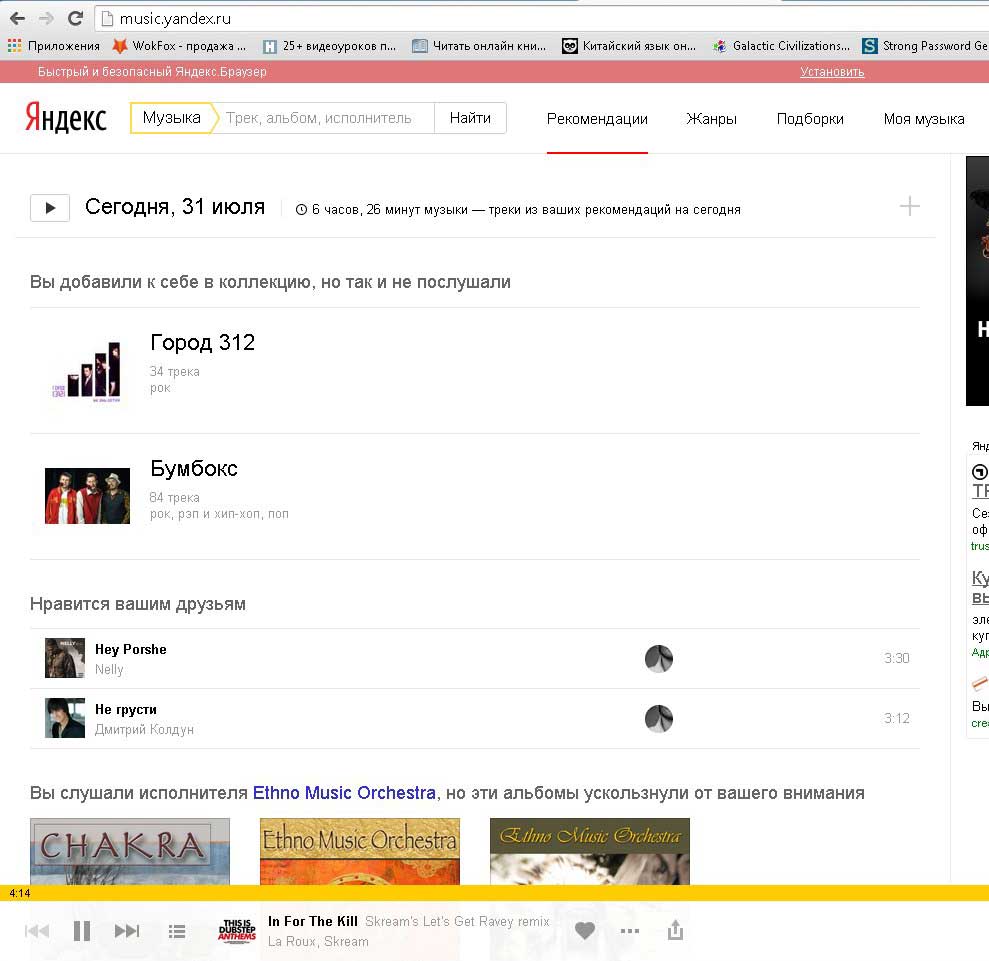Click the In For The Kill track title

(x=312, y=921)
